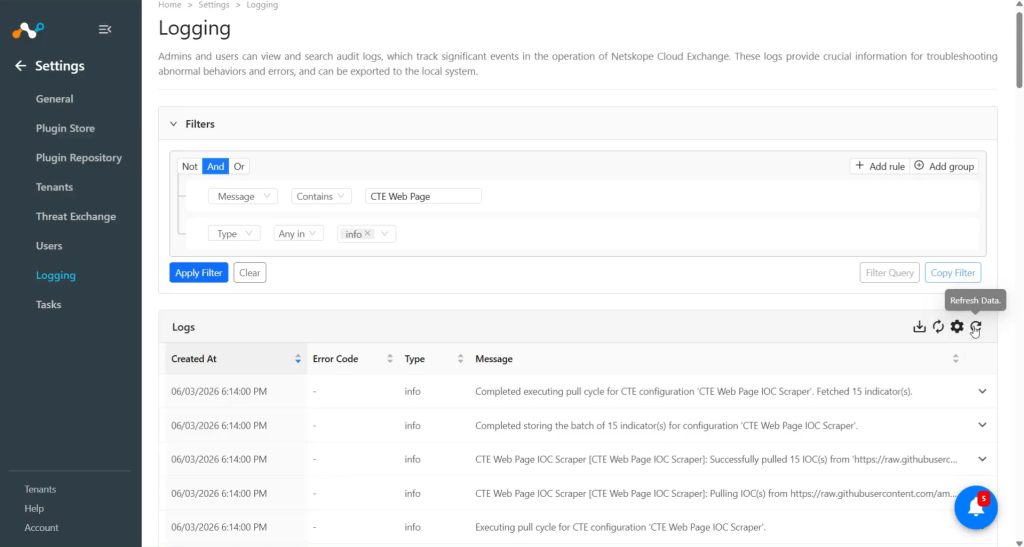Select Logging in the sidebar
Screen dimensions: 1024x547
point(56,275)
